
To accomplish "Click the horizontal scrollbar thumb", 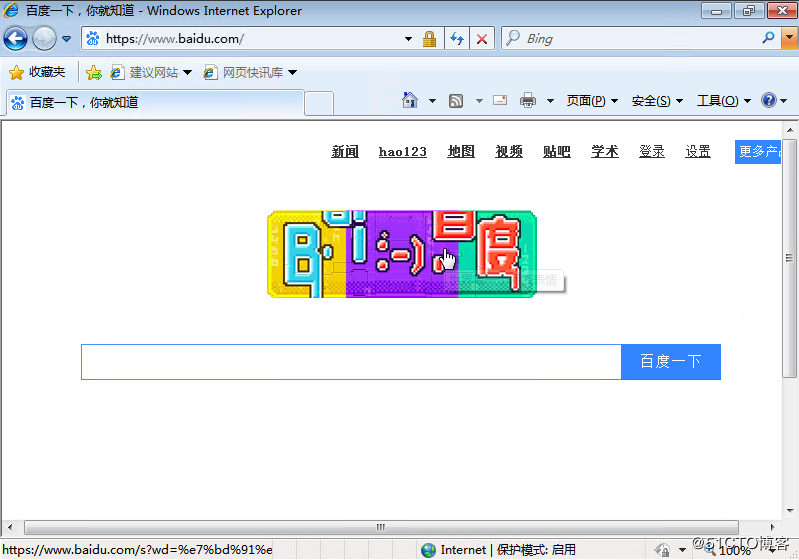I will coord(380,527).
